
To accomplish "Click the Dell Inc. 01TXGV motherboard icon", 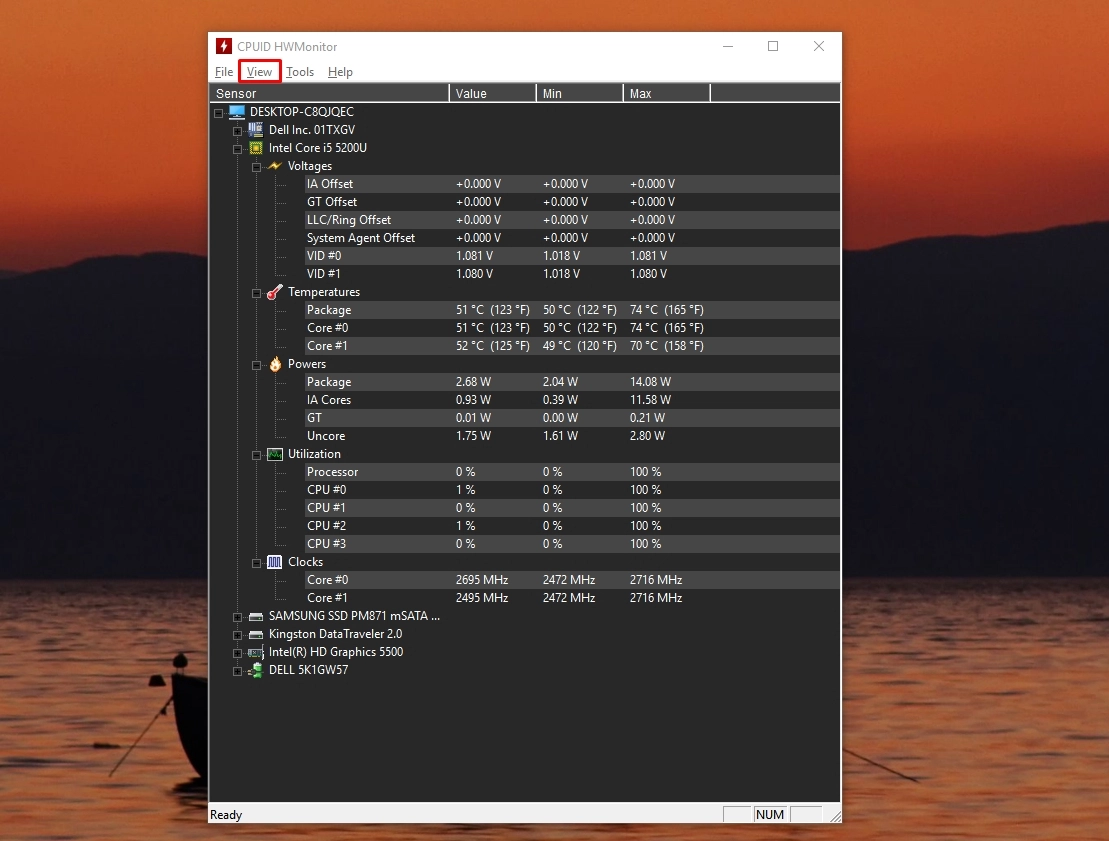I will tap(255, 129).
